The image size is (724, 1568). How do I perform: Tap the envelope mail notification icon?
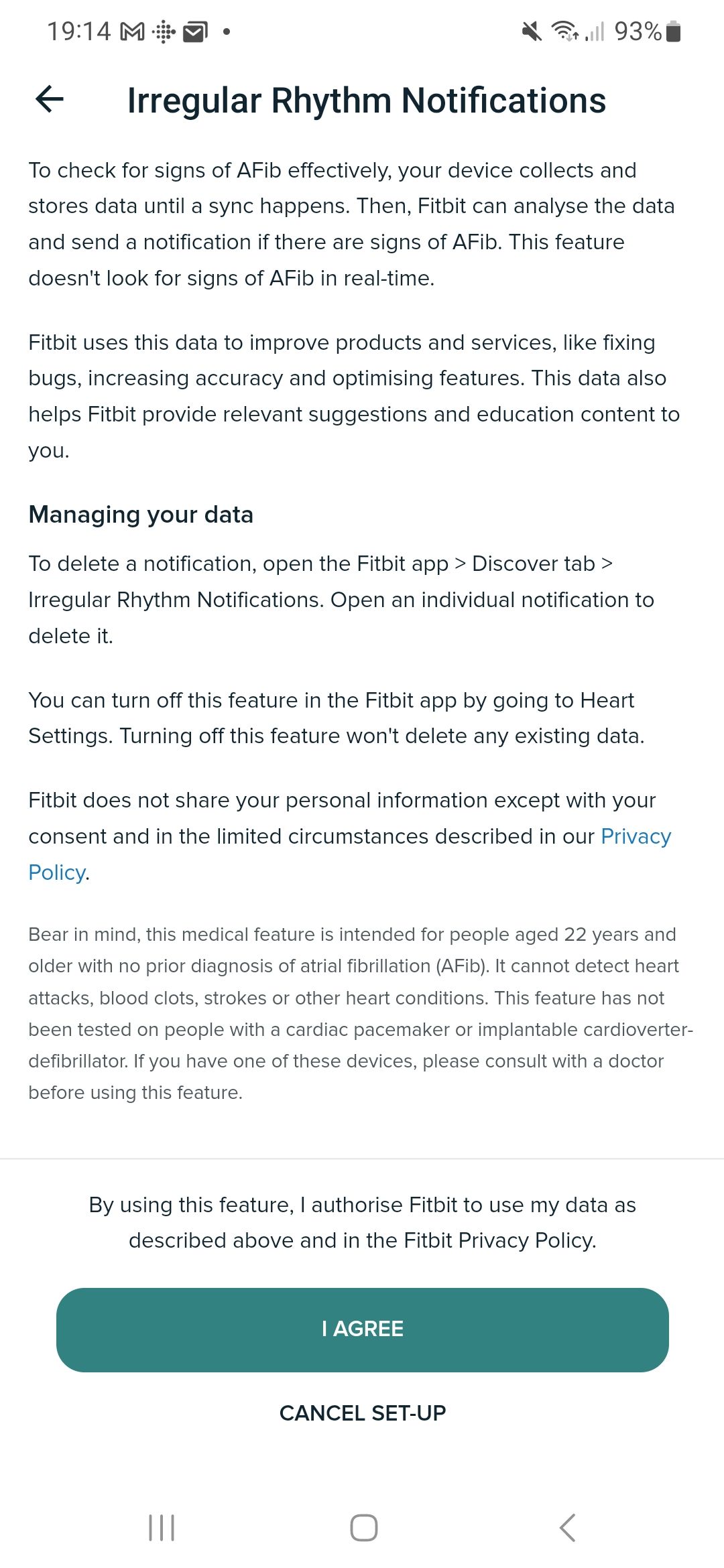195,31
